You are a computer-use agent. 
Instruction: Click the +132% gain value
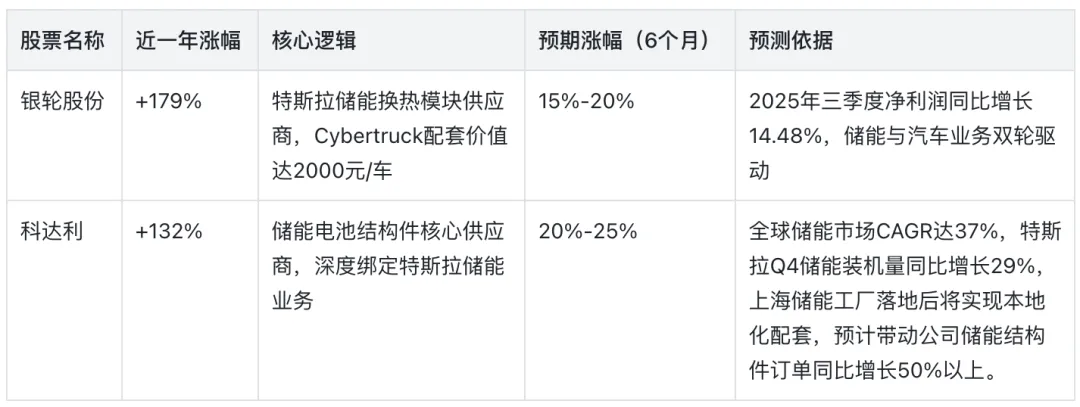(169, 232)
